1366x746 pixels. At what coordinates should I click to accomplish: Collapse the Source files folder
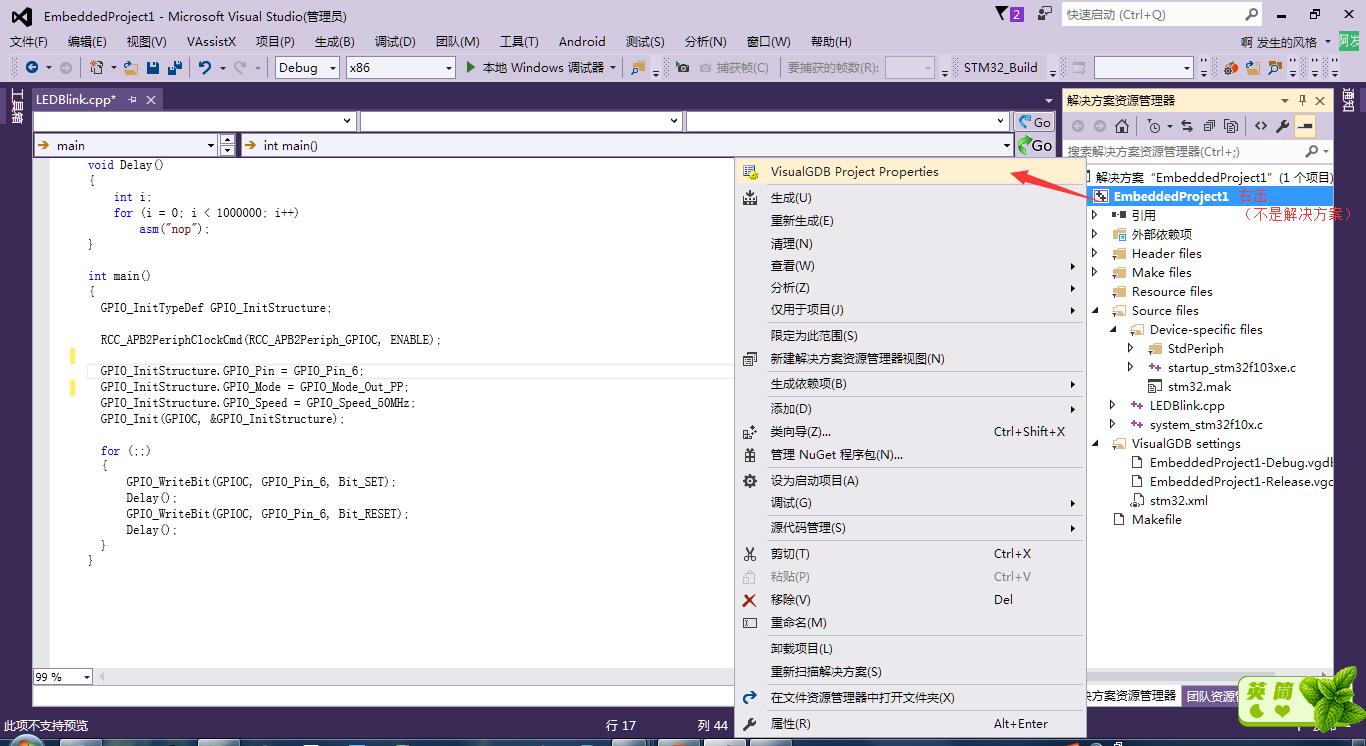tap(1094, 311)
